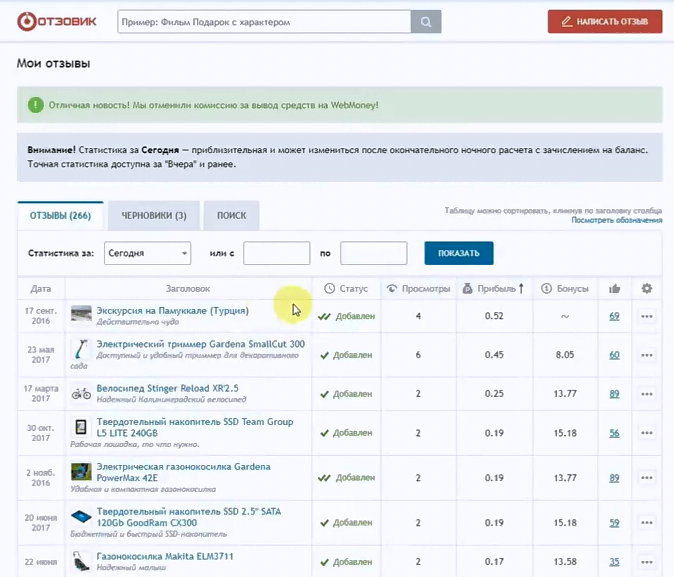674x577 pixels.
Task: Click the start date input field
Action: coord(277,253)
